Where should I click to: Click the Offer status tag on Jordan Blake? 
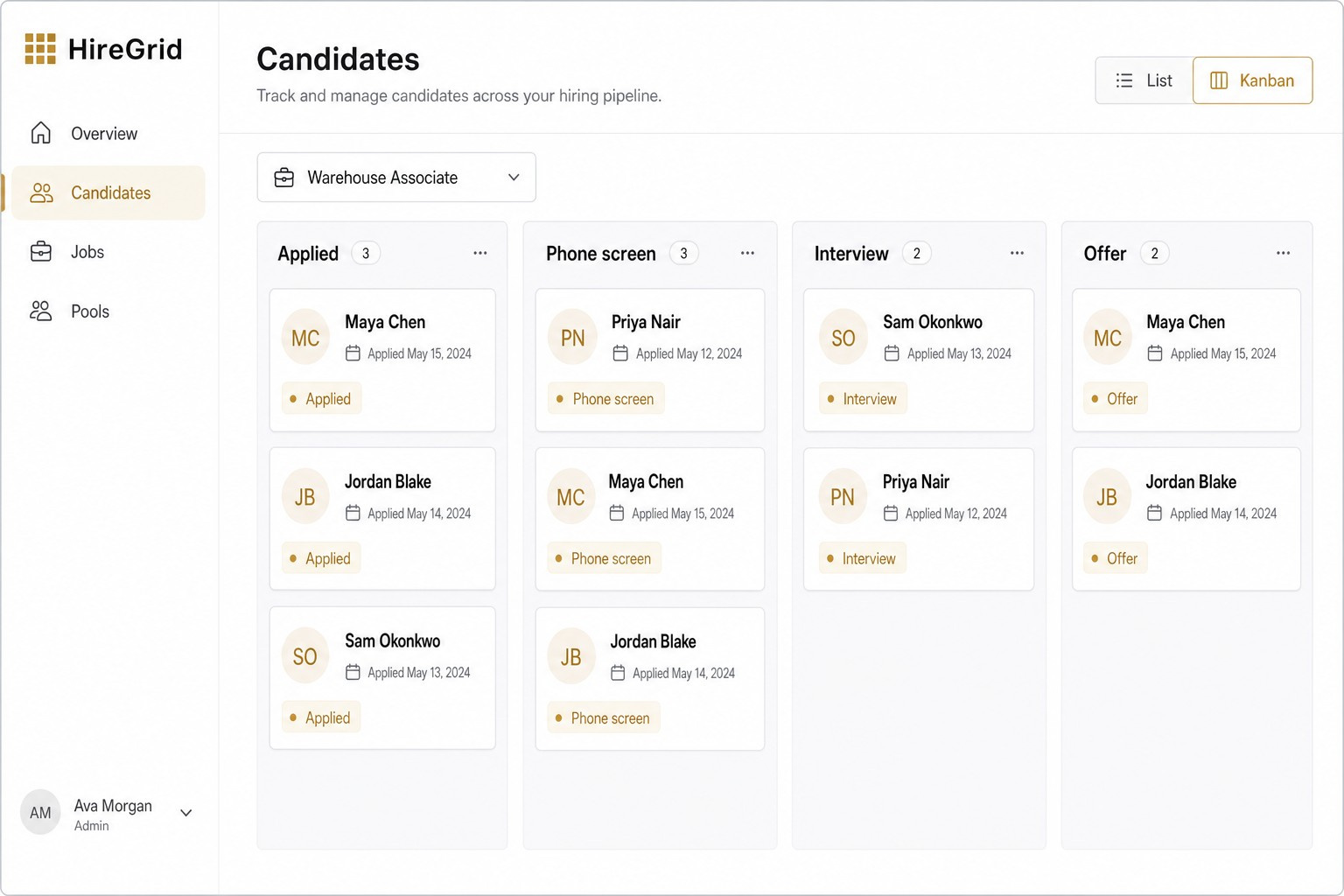1115,558
